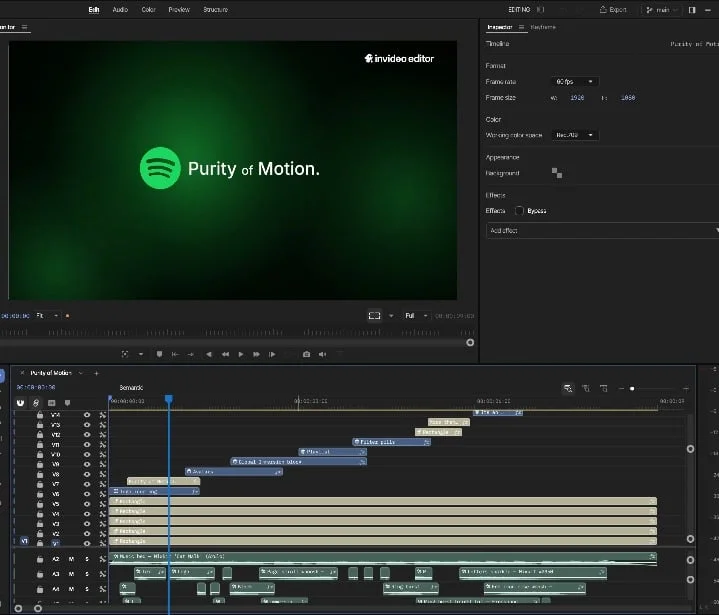719x615 pixels.
Task: Mute audio track A4
Action: [71, 589]
